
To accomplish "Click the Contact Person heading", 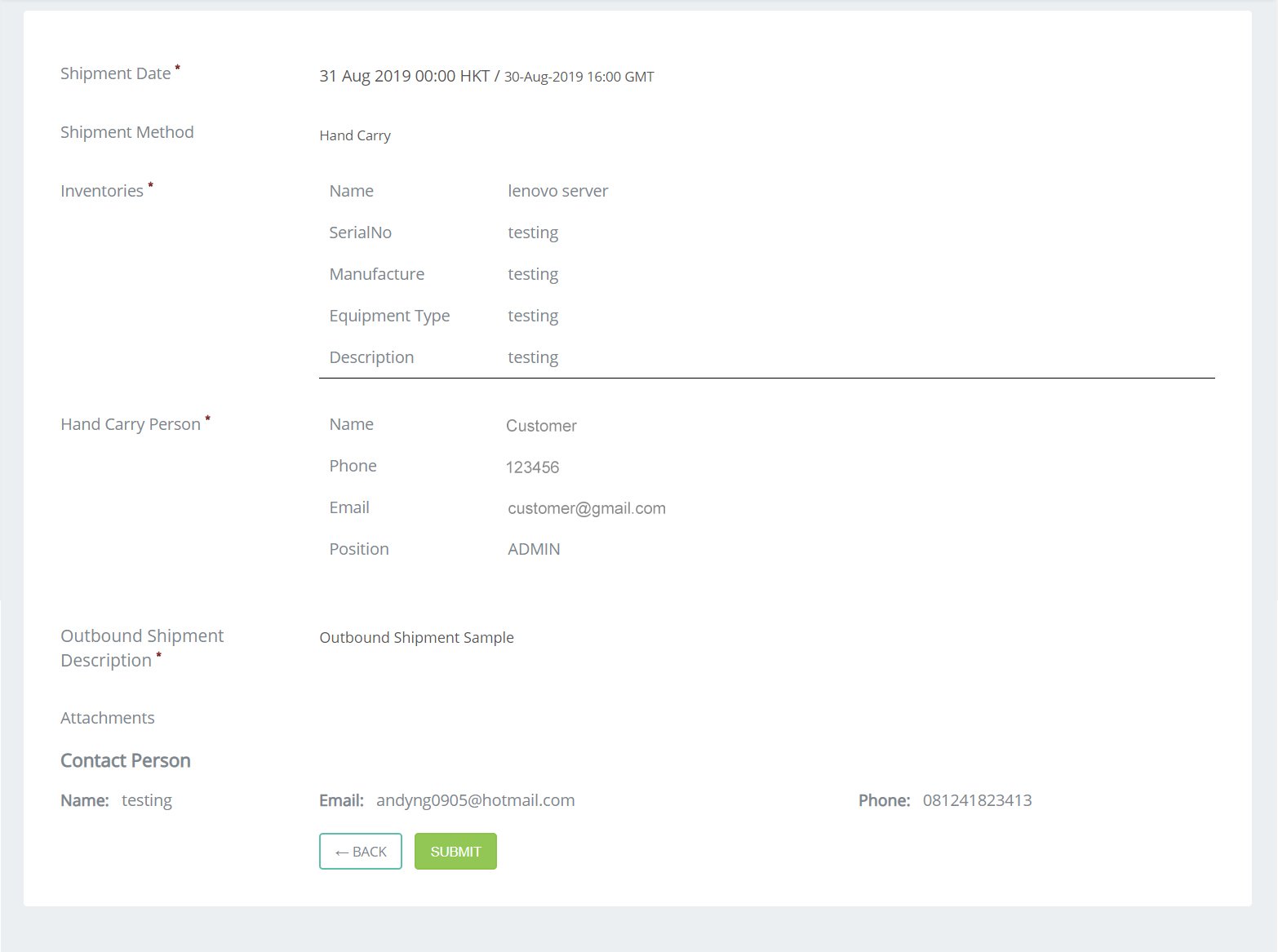I will coord(125,760).
